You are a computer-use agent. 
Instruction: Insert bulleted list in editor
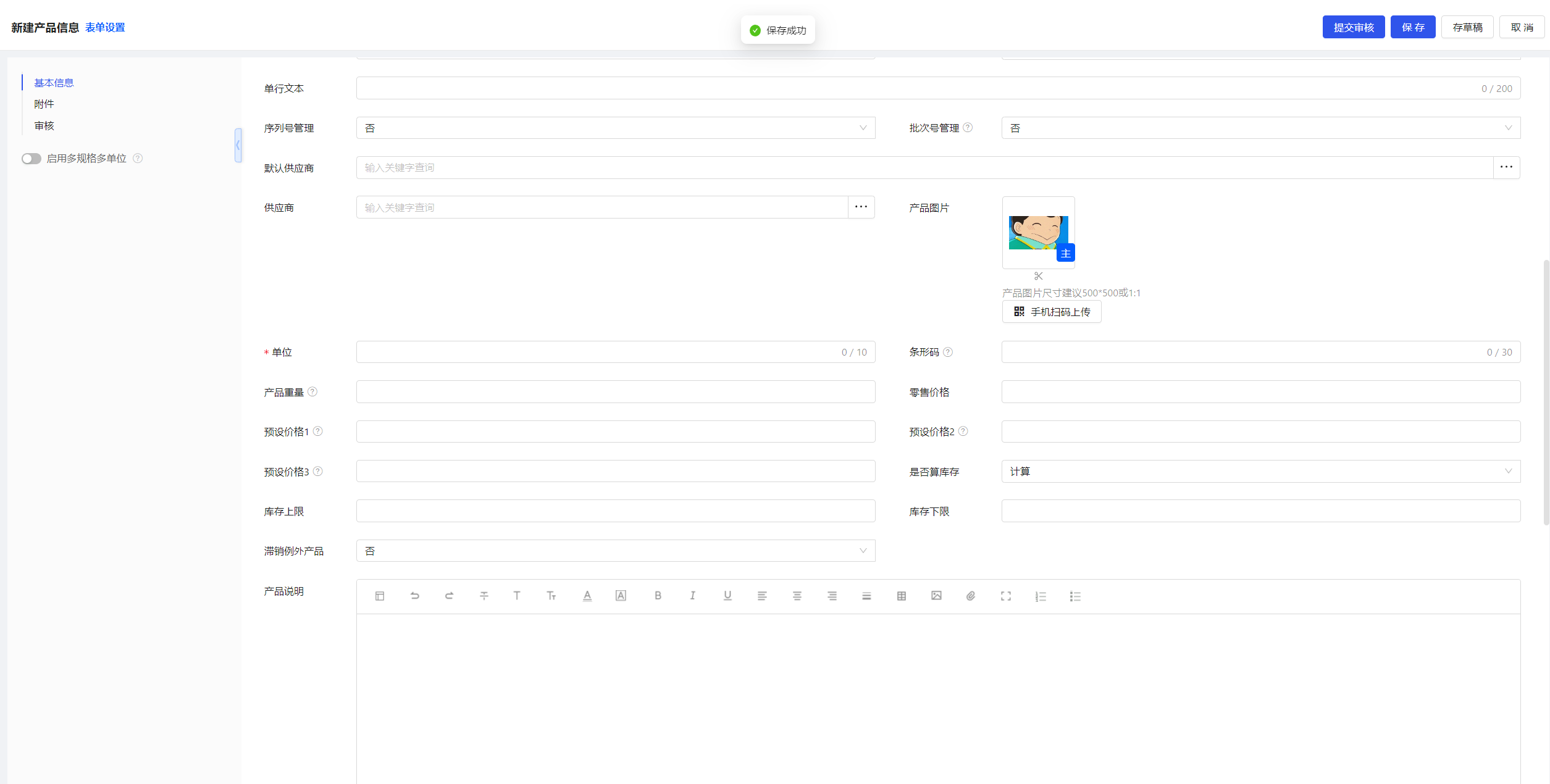point(1076,596)
